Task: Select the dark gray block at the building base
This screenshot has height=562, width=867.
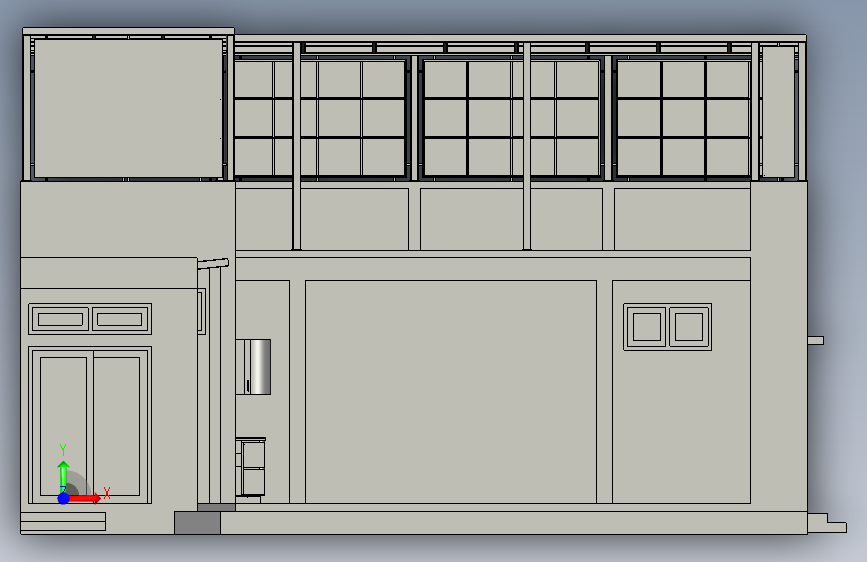Action: point(197,523)
